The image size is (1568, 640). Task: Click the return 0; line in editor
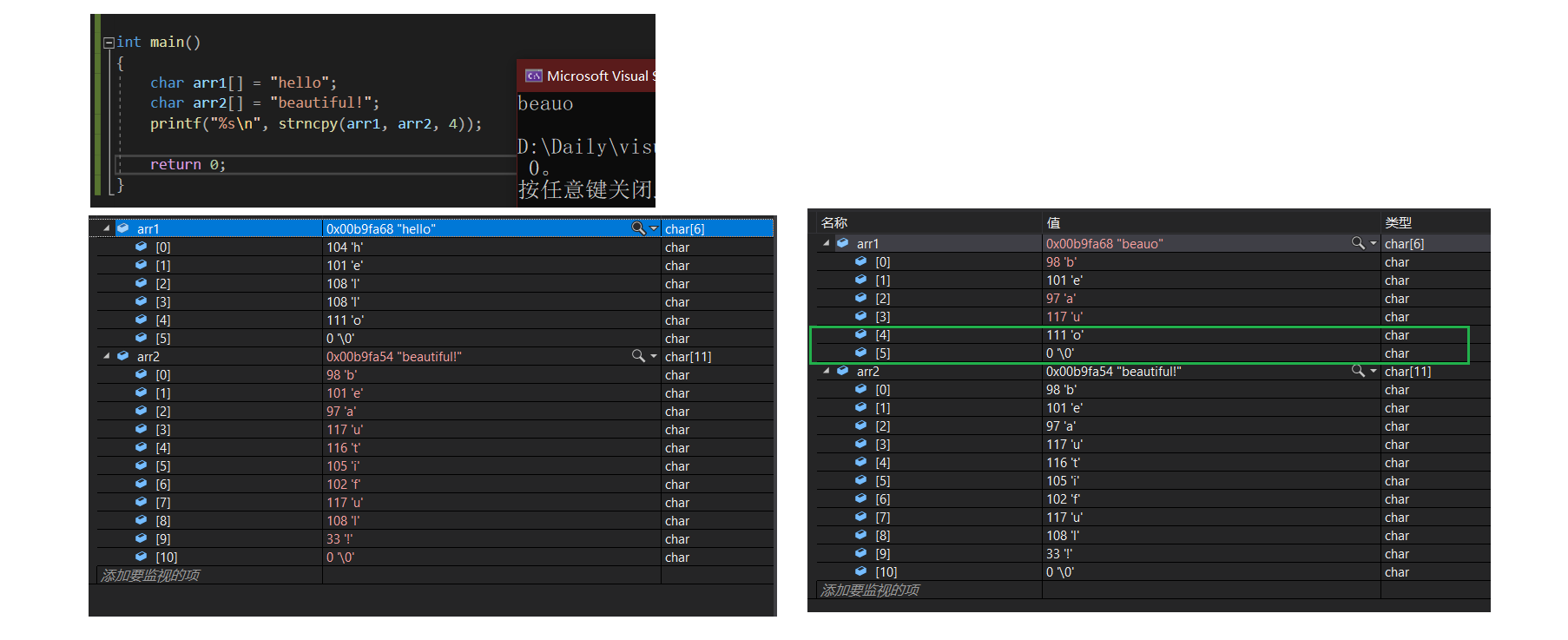pos(188,164)
